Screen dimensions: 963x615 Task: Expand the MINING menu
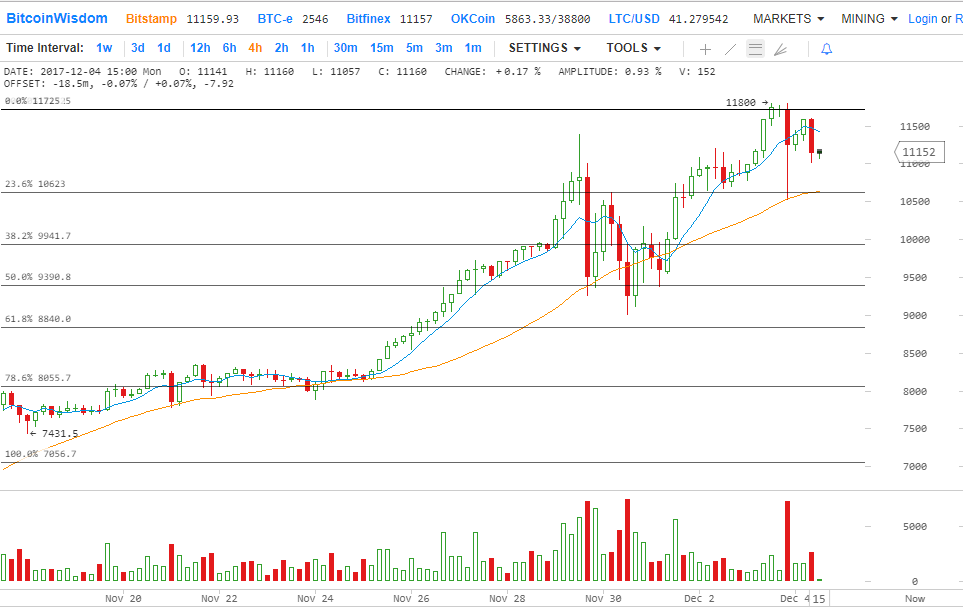tap(869, 18)
